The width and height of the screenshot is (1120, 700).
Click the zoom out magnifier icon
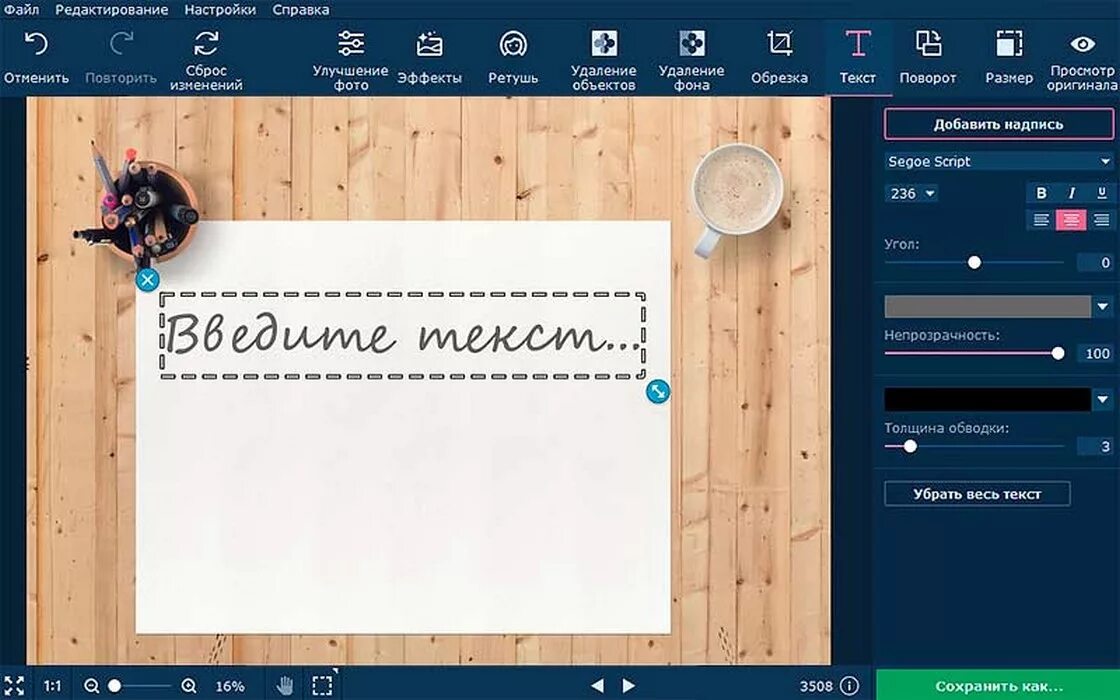(91, 686)
